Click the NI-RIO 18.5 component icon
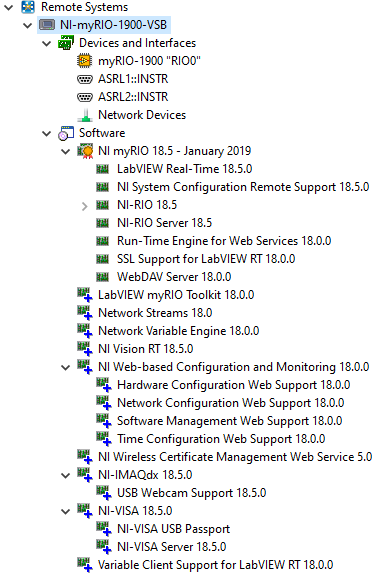Screen dimensions: 384x576 coord(103,205)
